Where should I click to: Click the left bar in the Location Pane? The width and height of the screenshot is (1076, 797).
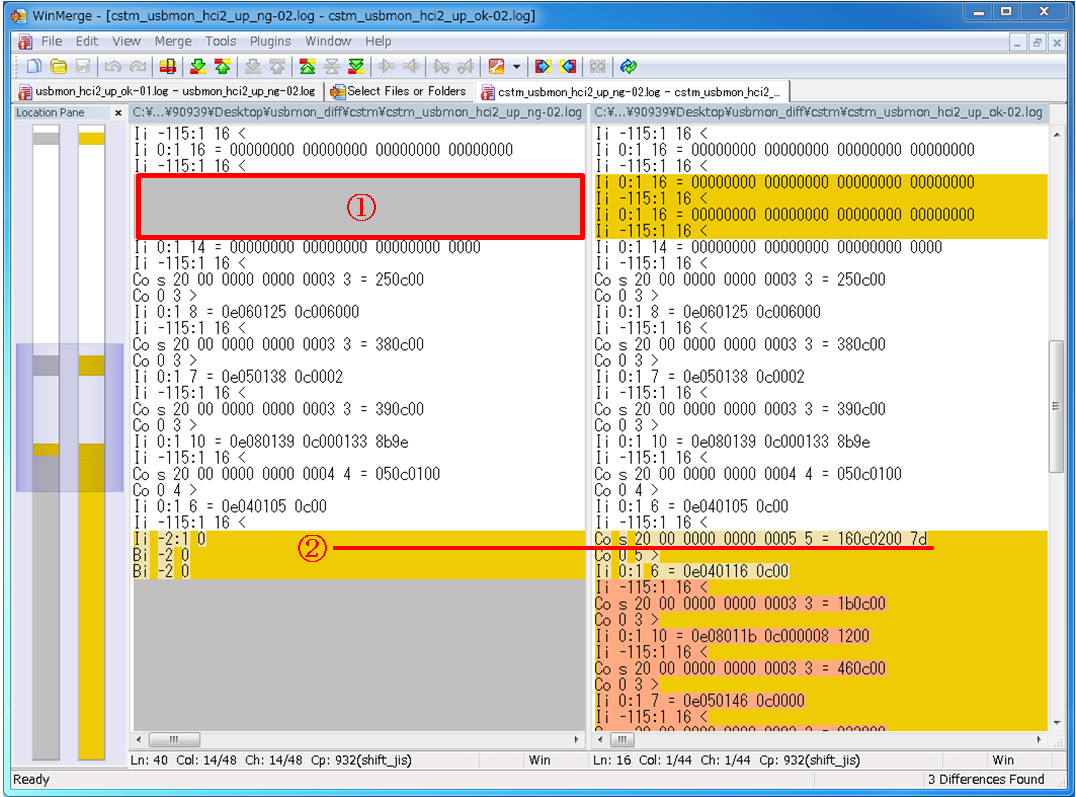pos(46,442)
